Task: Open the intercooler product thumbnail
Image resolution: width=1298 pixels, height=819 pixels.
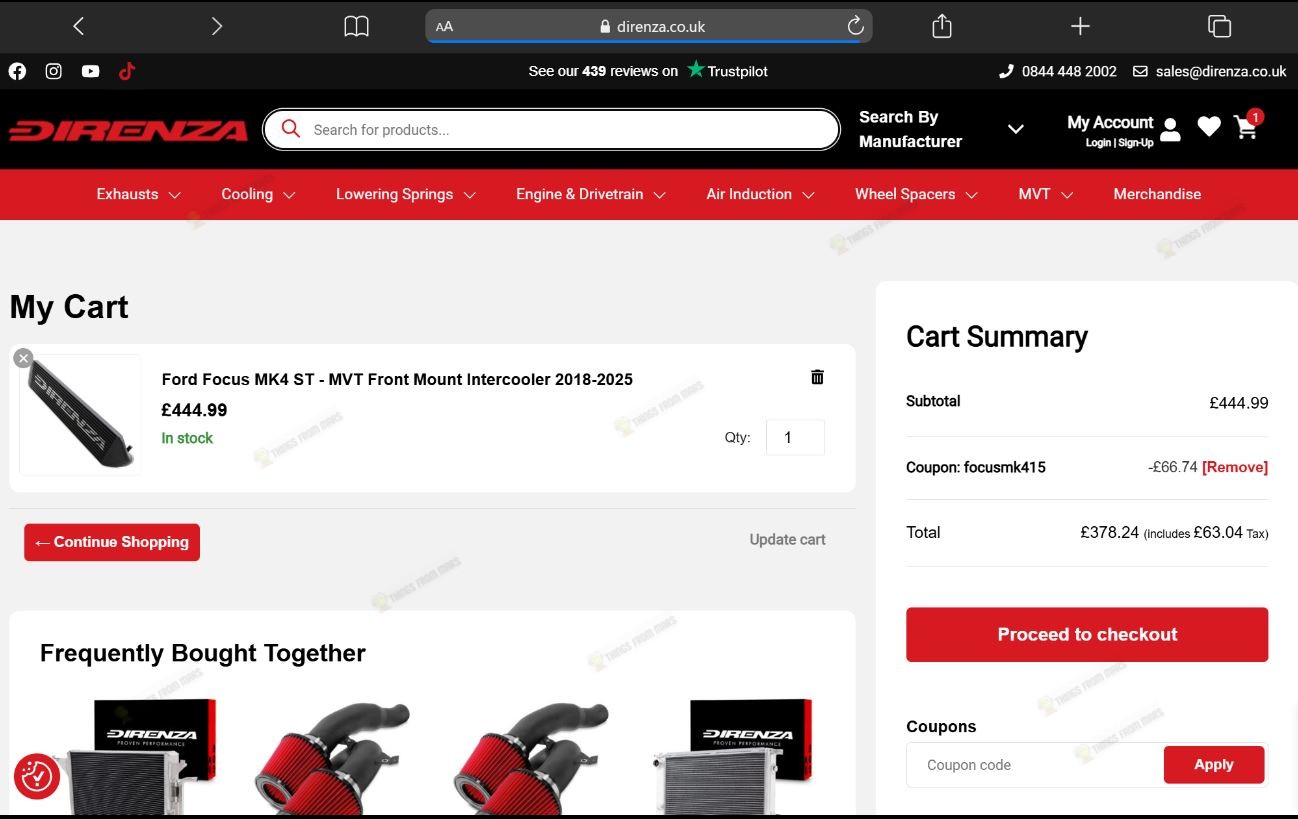Action: (80, 415)
